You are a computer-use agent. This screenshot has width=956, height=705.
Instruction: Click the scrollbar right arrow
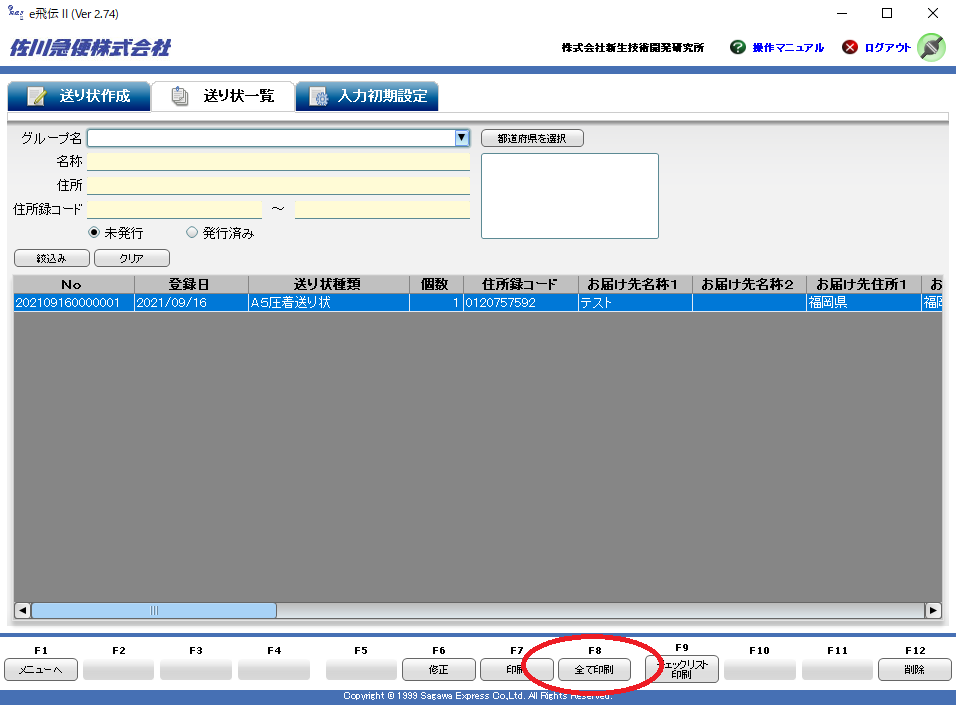(933, 610)
